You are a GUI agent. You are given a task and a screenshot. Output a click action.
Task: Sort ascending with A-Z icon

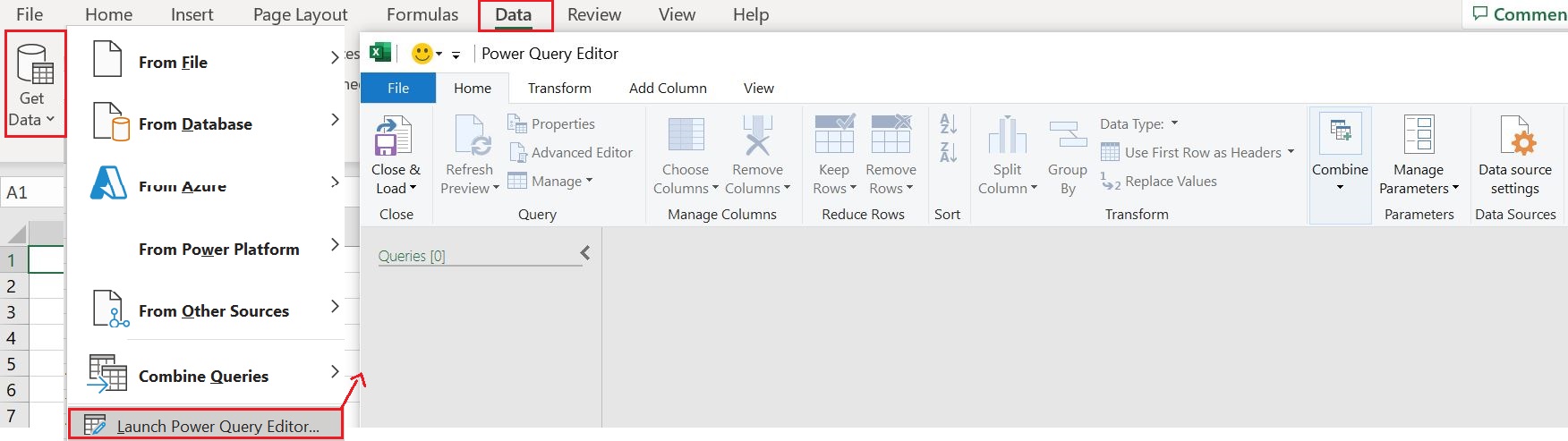[x=949, y=123]
